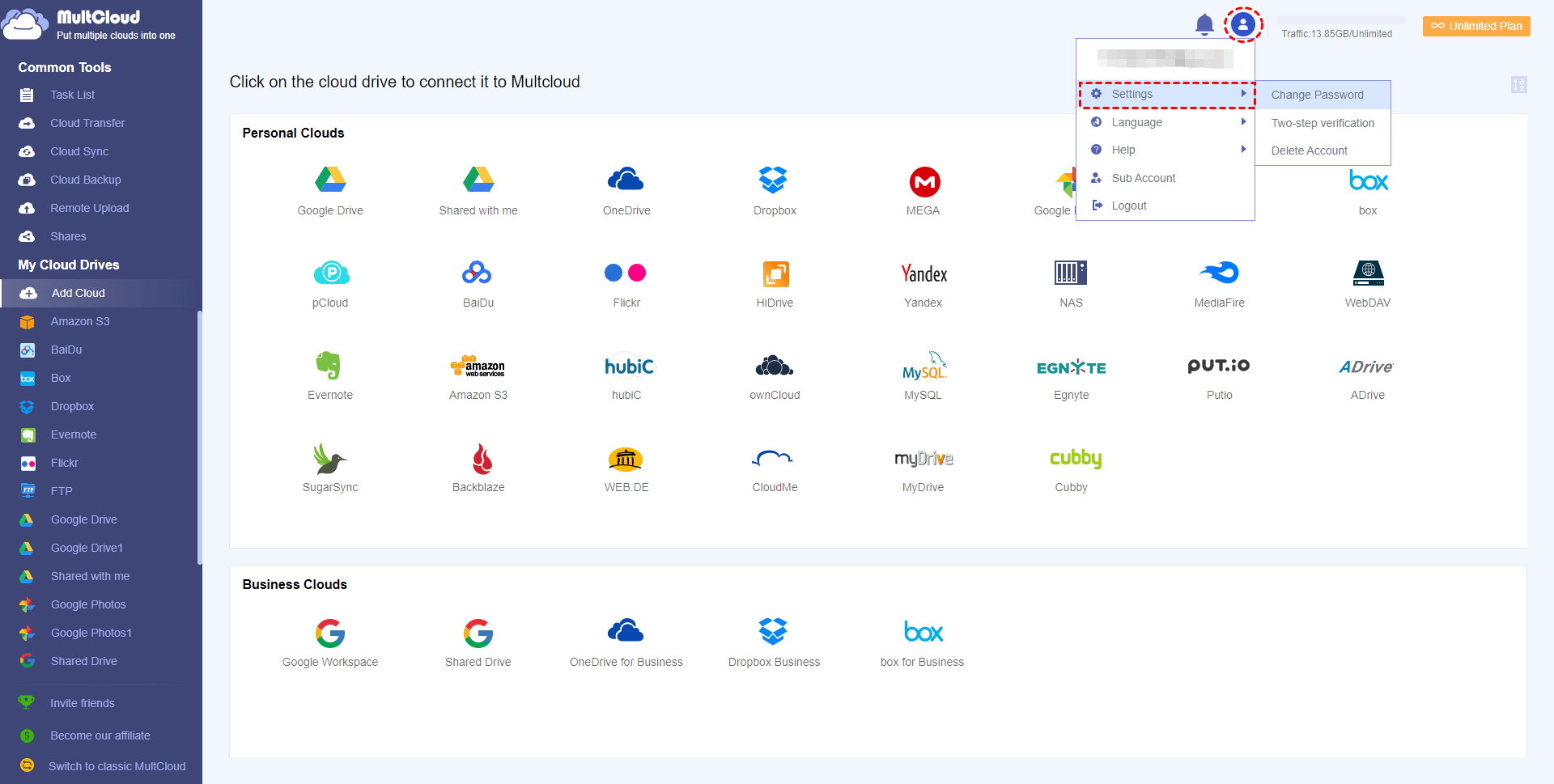Viewport: 1554px width, 784px height.
Task: Choose the Dropbox personal cloud icon
Action: [775, 180]
